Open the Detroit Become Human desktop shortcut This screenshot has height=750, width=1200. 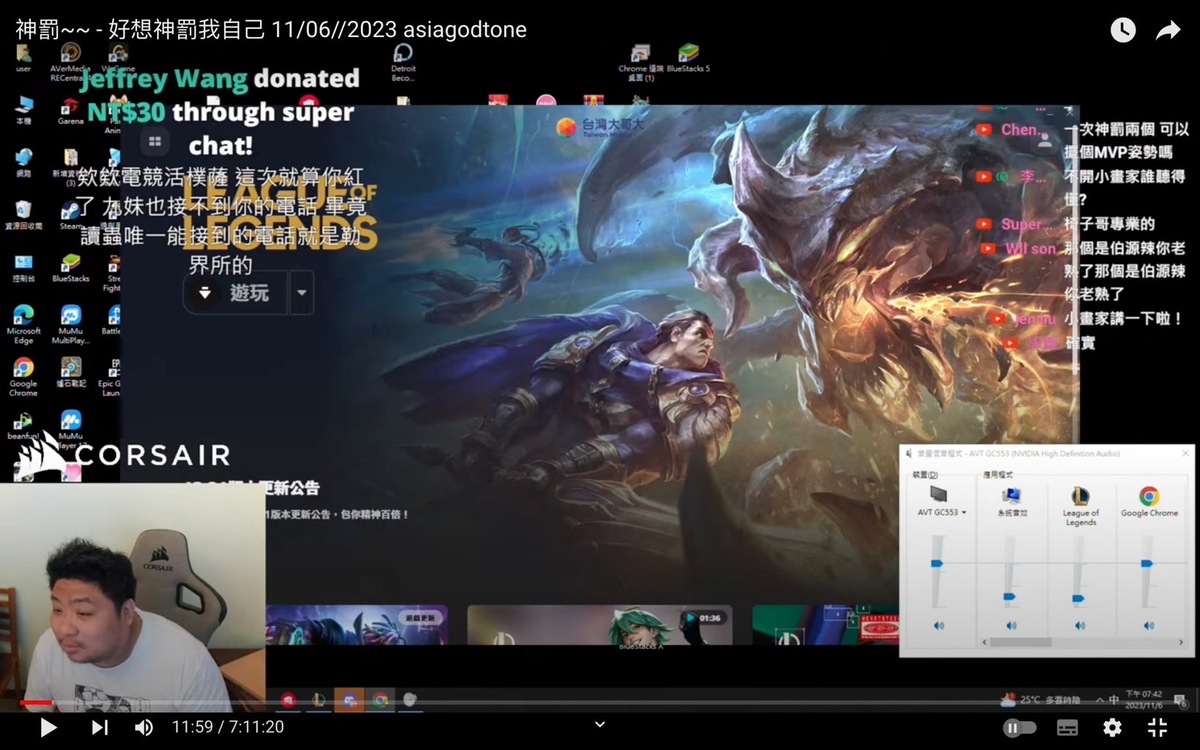[x=403, y=62]
